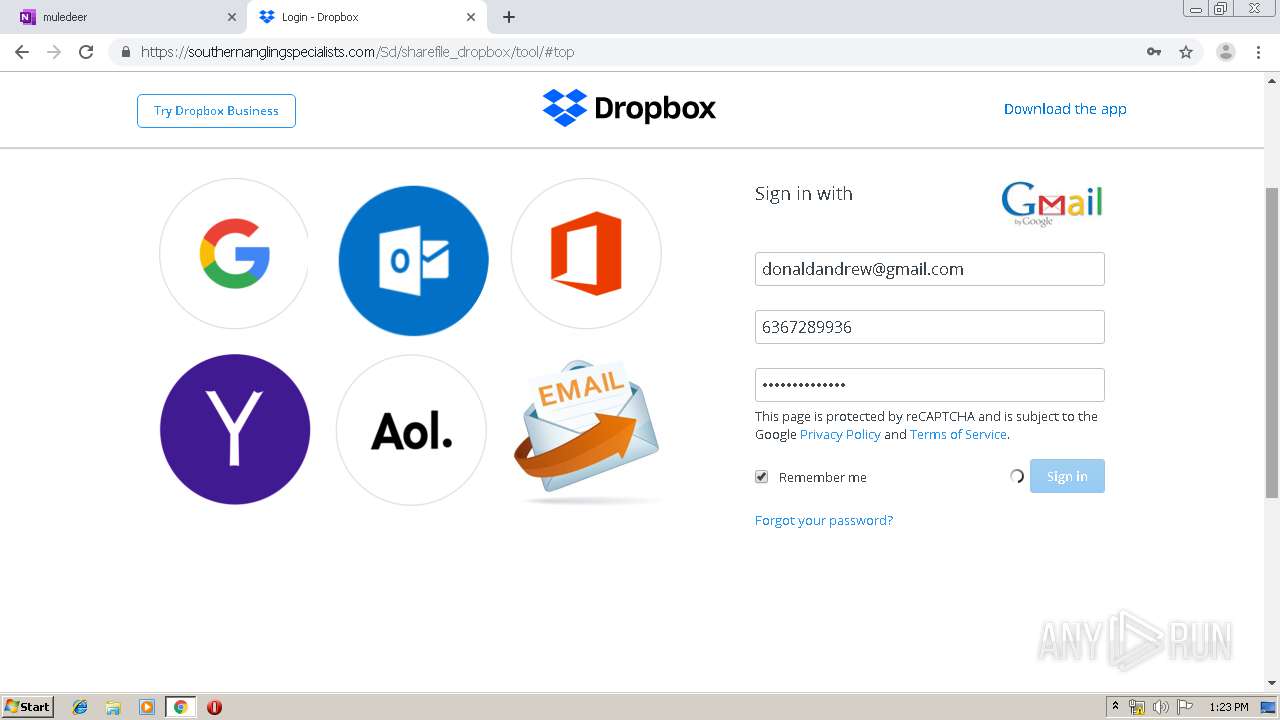Screen dimensions: 1280x720
Task: Open Internet Explorer from the taskbar
Action: click(81, 707)
